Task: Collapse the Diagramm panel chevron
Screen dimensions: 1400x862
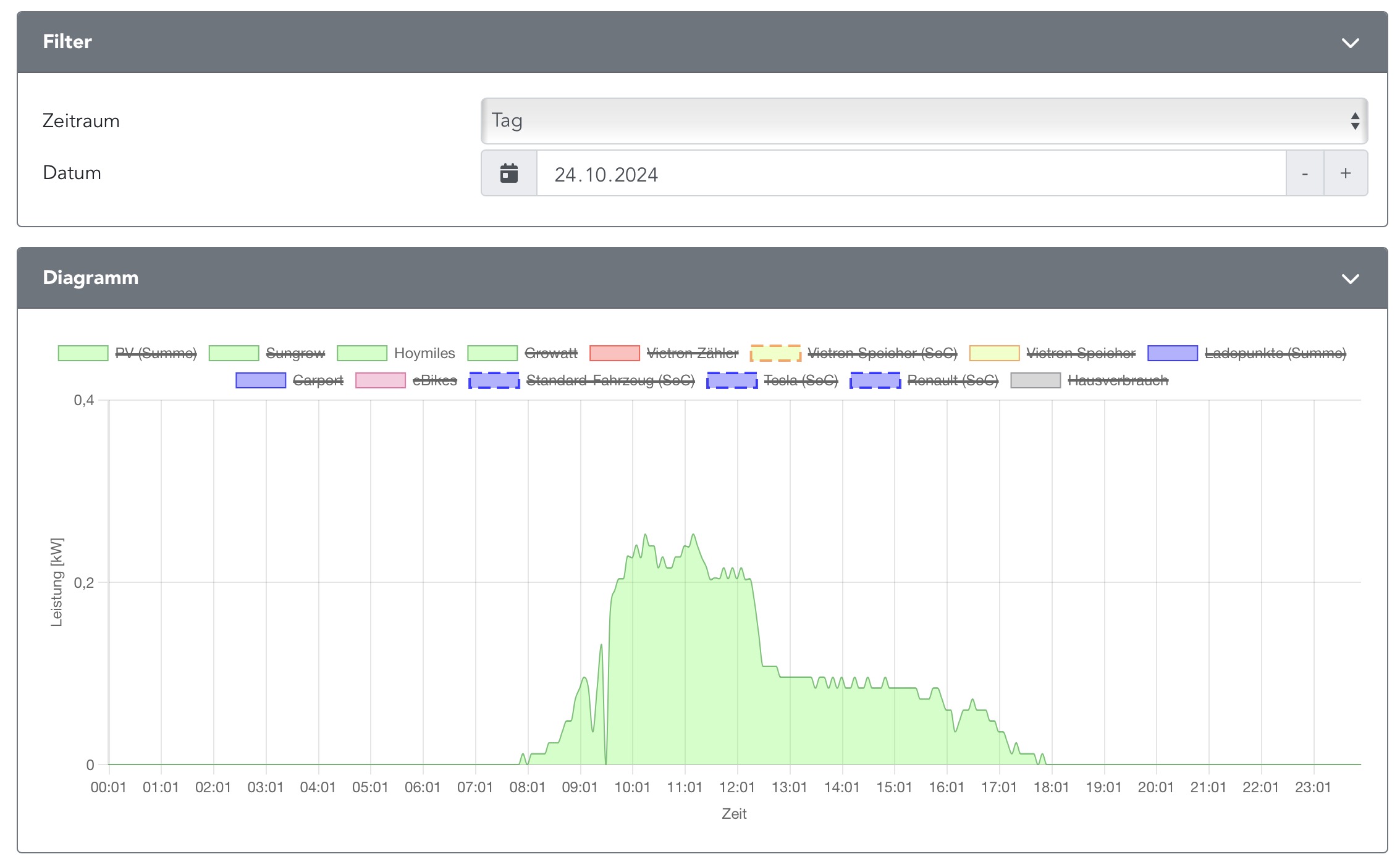Action: point(1350,278)
